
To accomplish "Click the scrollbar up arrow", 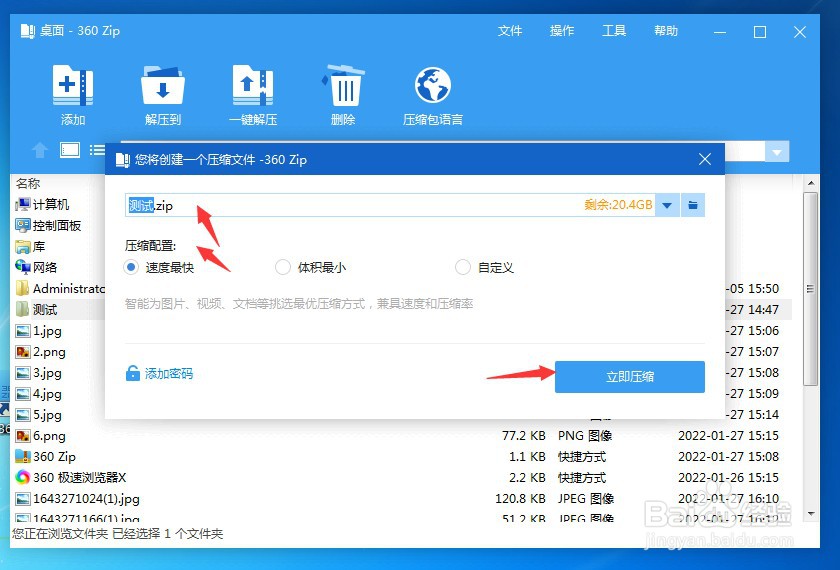I will pyautogui.click(x=811, y=183).
